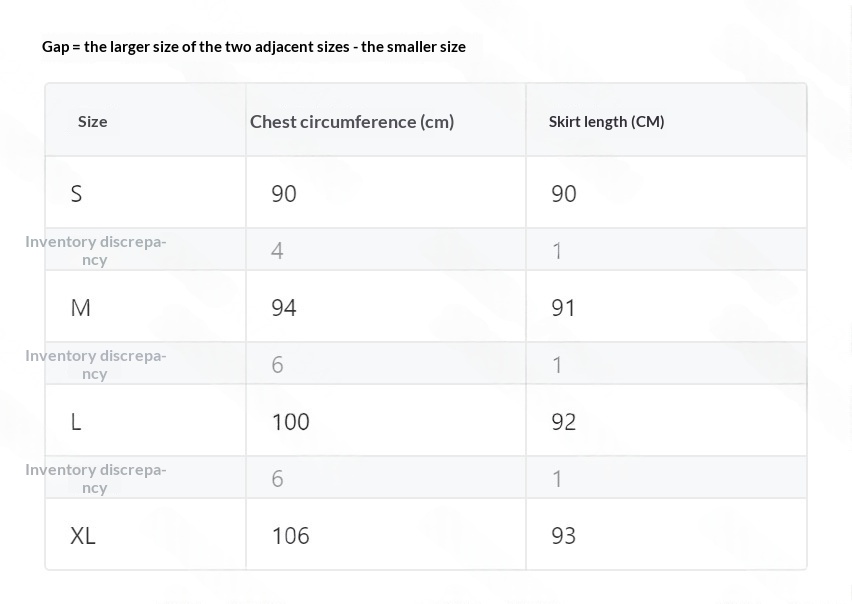The image size is (852, 604).
Task: Select chest value 106 for size XL
Action: (290, 536)
